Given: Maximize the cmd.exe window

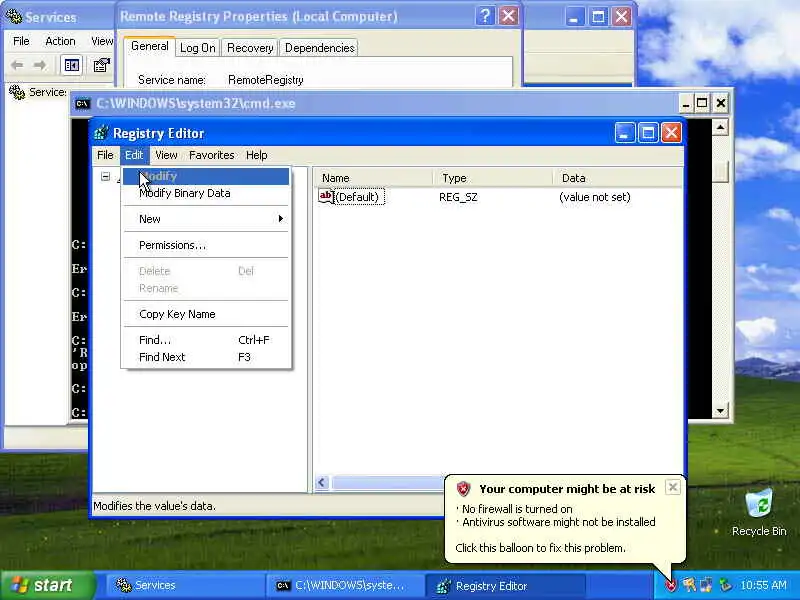Looking at the screenshot, I should coord(702,104).
